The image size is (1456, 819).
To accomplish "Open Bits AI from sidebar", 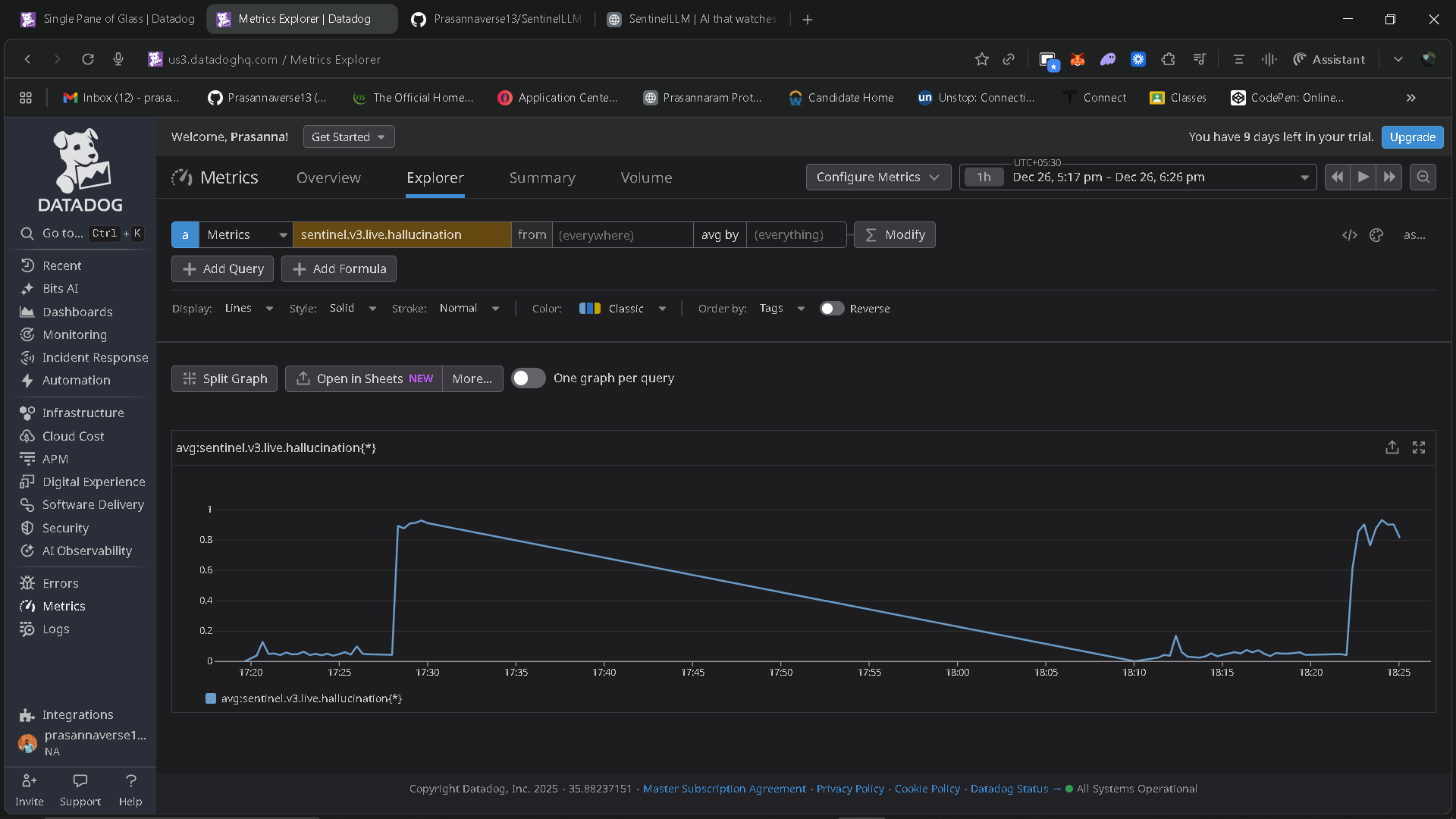I will pyautogui.click(x=60, y=288).
